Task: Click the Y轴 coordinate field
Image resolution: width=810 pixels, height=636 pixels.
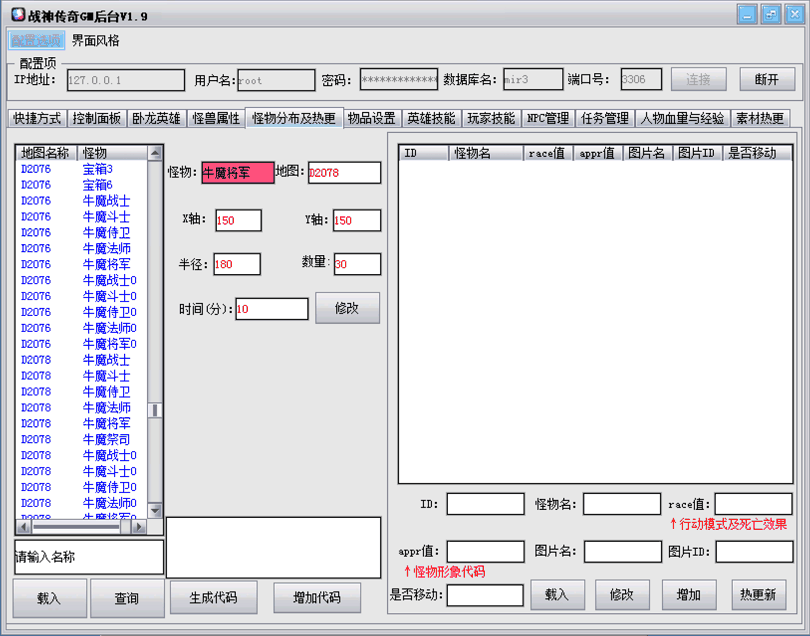Action: pos(357,221)
